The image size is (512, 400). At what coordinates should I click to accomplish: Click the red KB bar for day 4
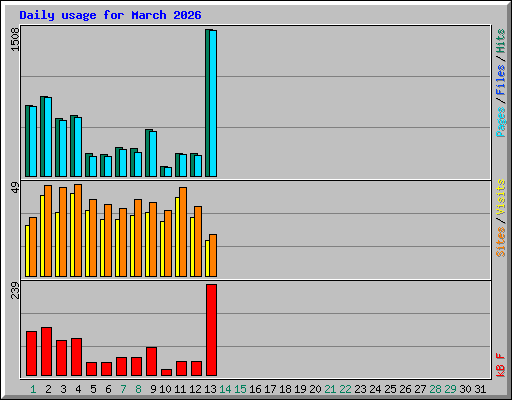pos(76,357)
